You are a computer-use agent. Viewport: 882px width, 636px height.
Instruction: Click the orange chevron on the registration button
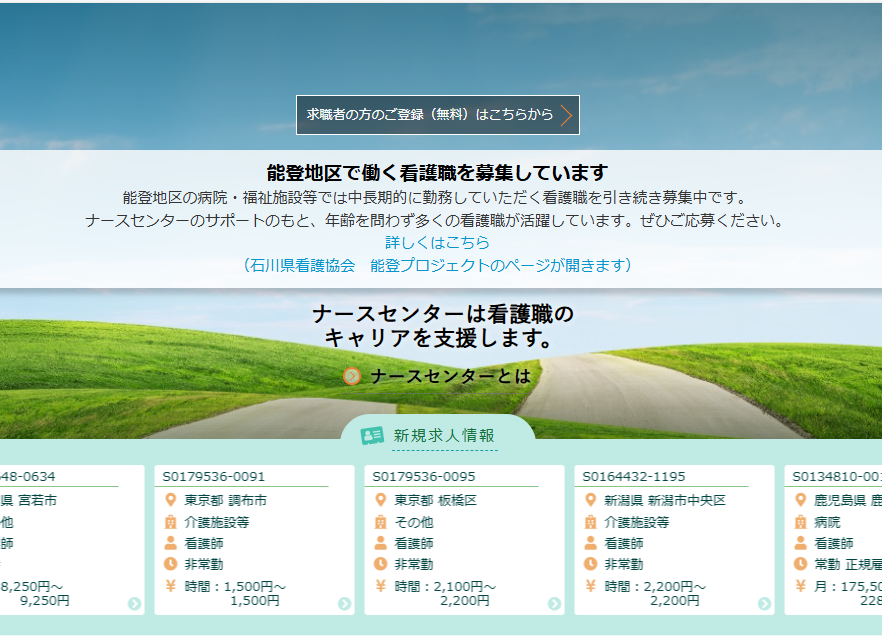click(x=566, y=115)
